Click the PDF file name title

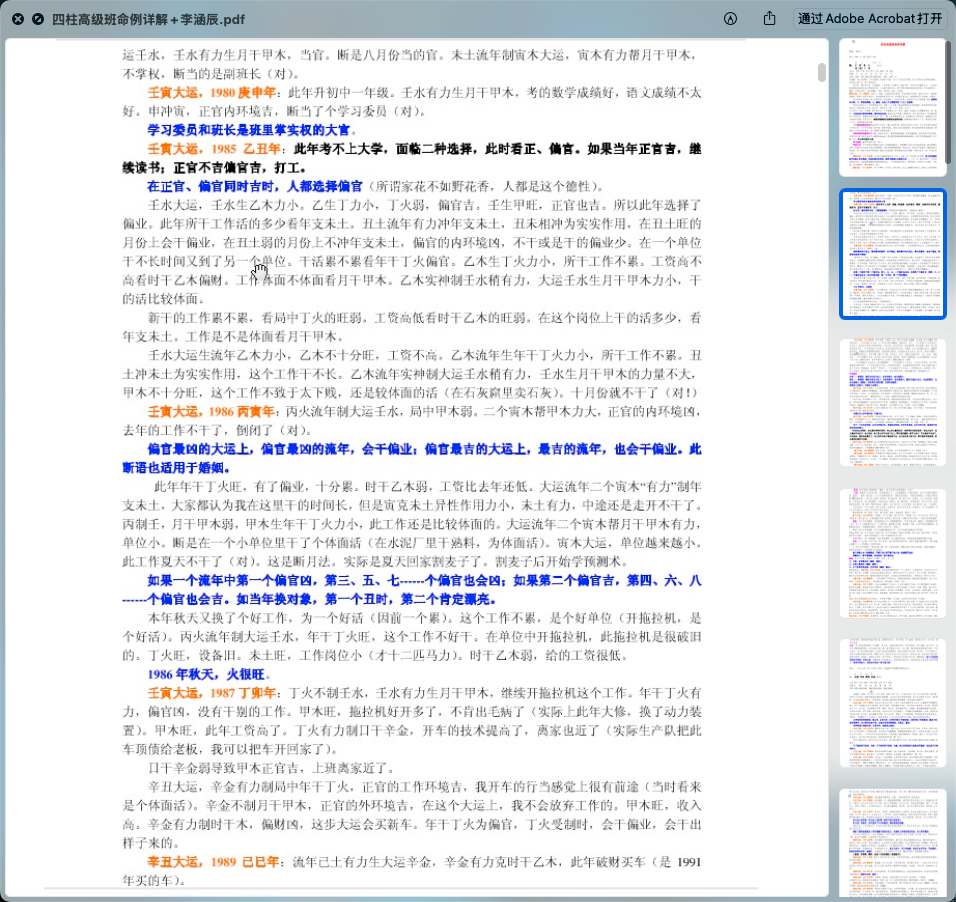(148, 19)
